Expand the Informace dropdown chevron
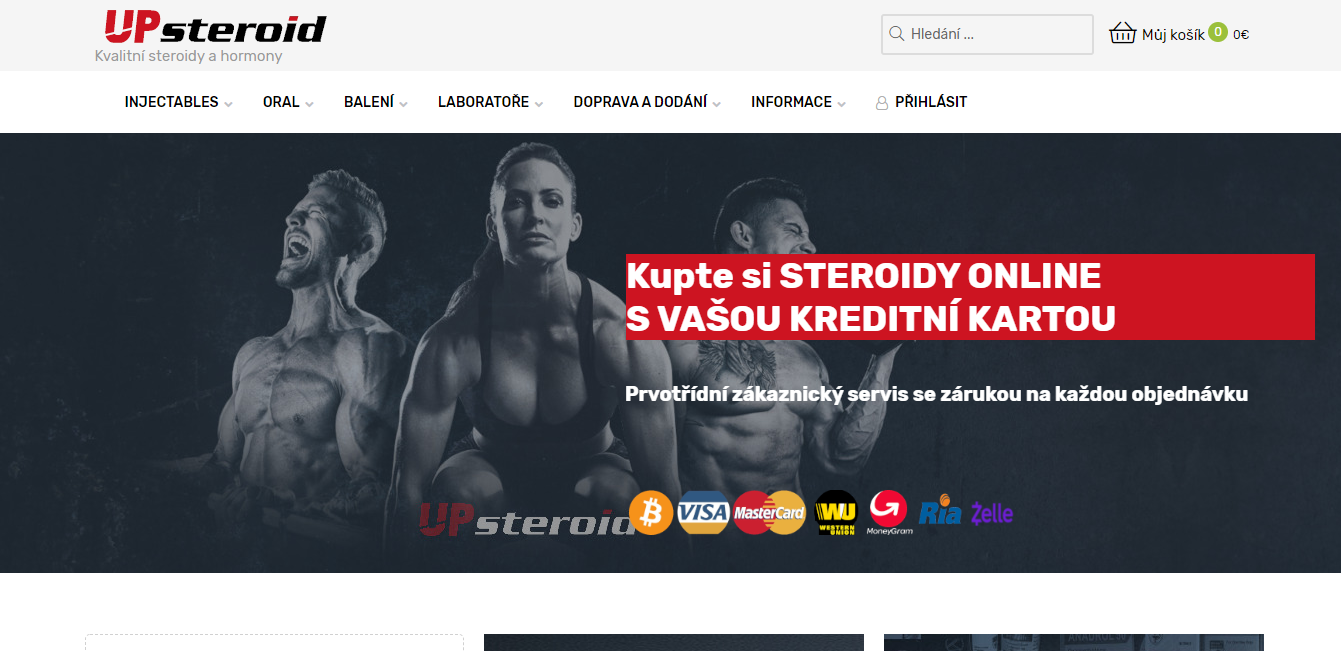This screenshot has height=651, width=1341. tap(841, 103)
